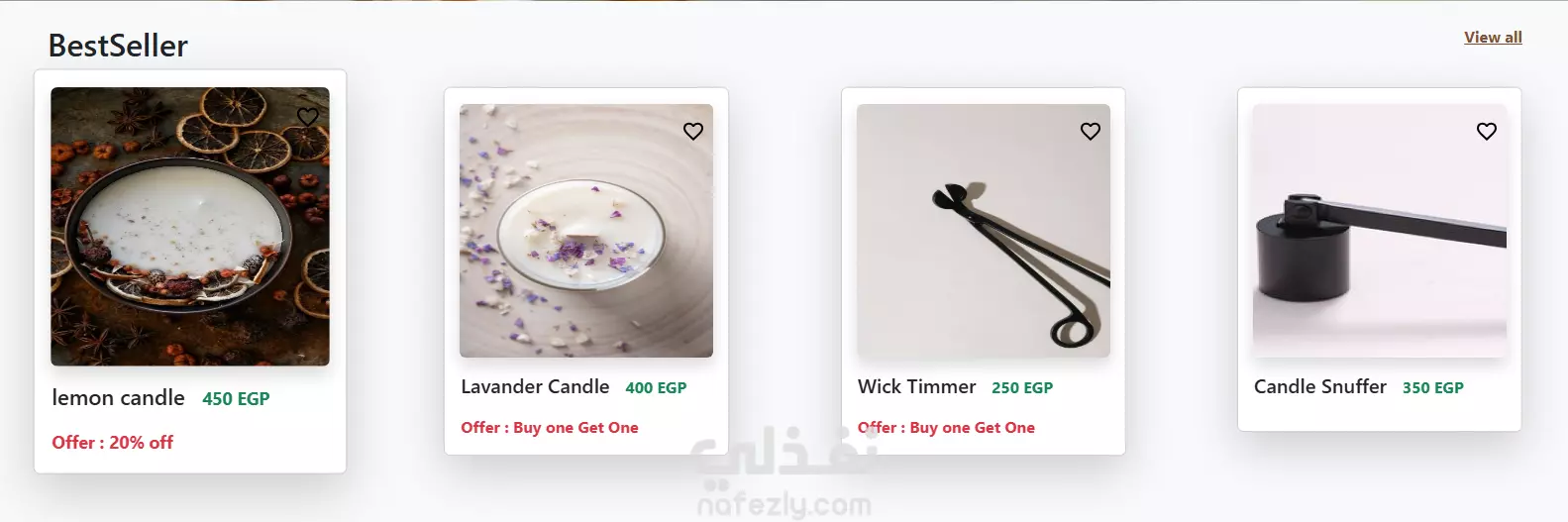The image size is (1568, 522).
Task: Click the 450 EGP price
Action: pos(236,399)
